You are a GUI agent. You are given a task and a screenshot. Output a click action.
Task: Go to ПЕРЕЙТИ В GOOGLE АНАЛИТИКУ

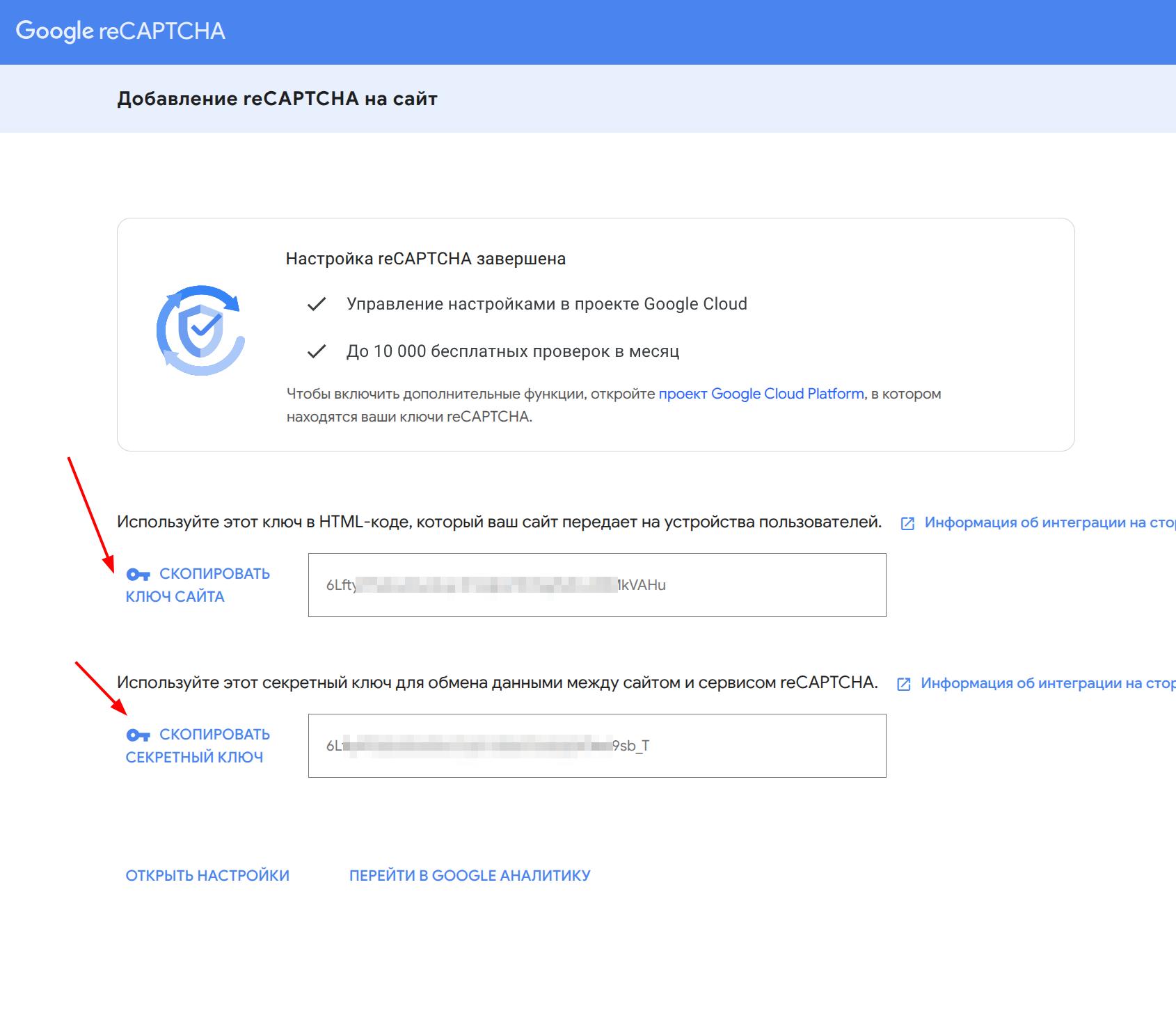click(470, 876)
